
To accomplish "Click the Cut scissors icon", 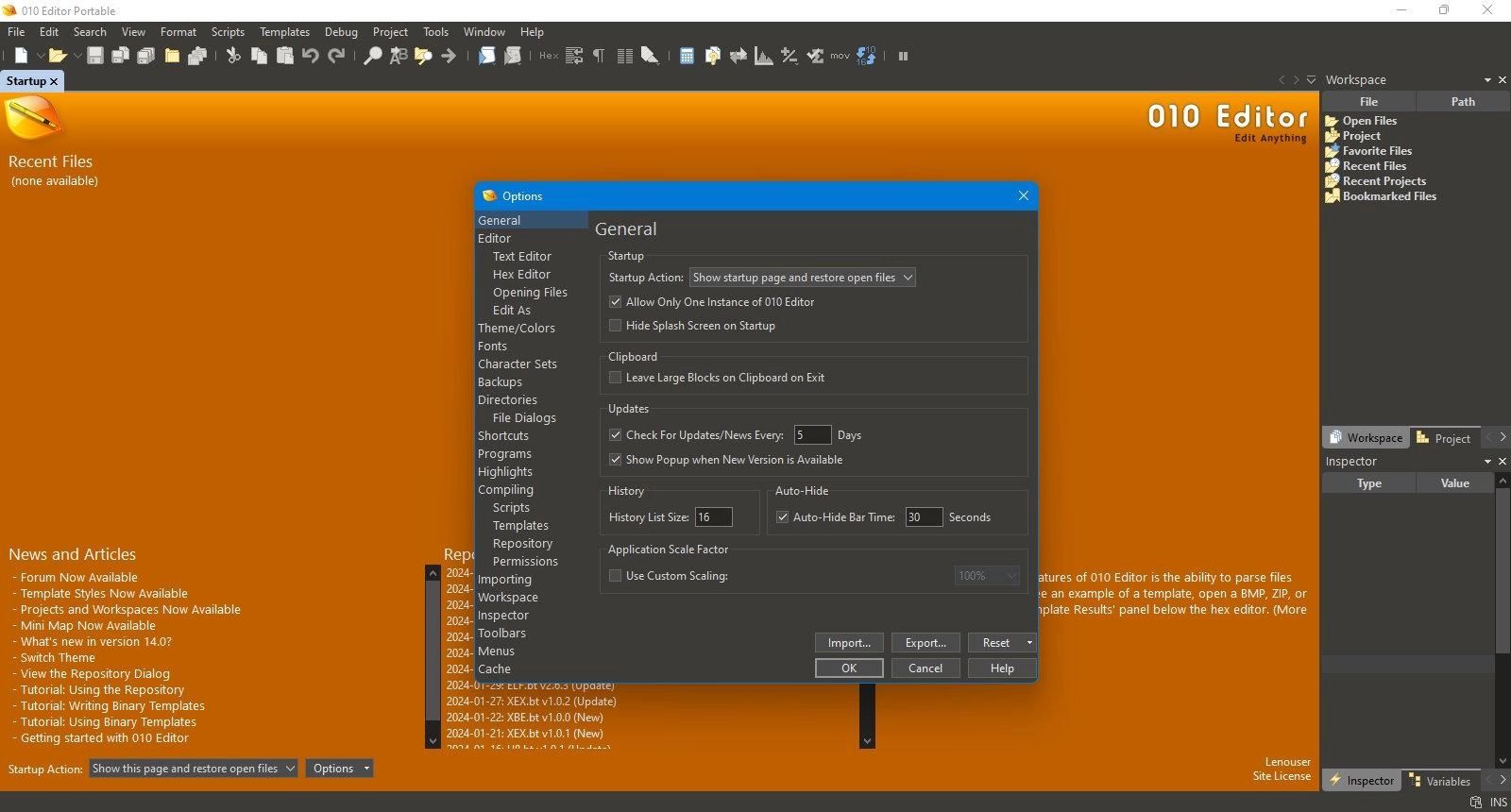I will point(233,56).
